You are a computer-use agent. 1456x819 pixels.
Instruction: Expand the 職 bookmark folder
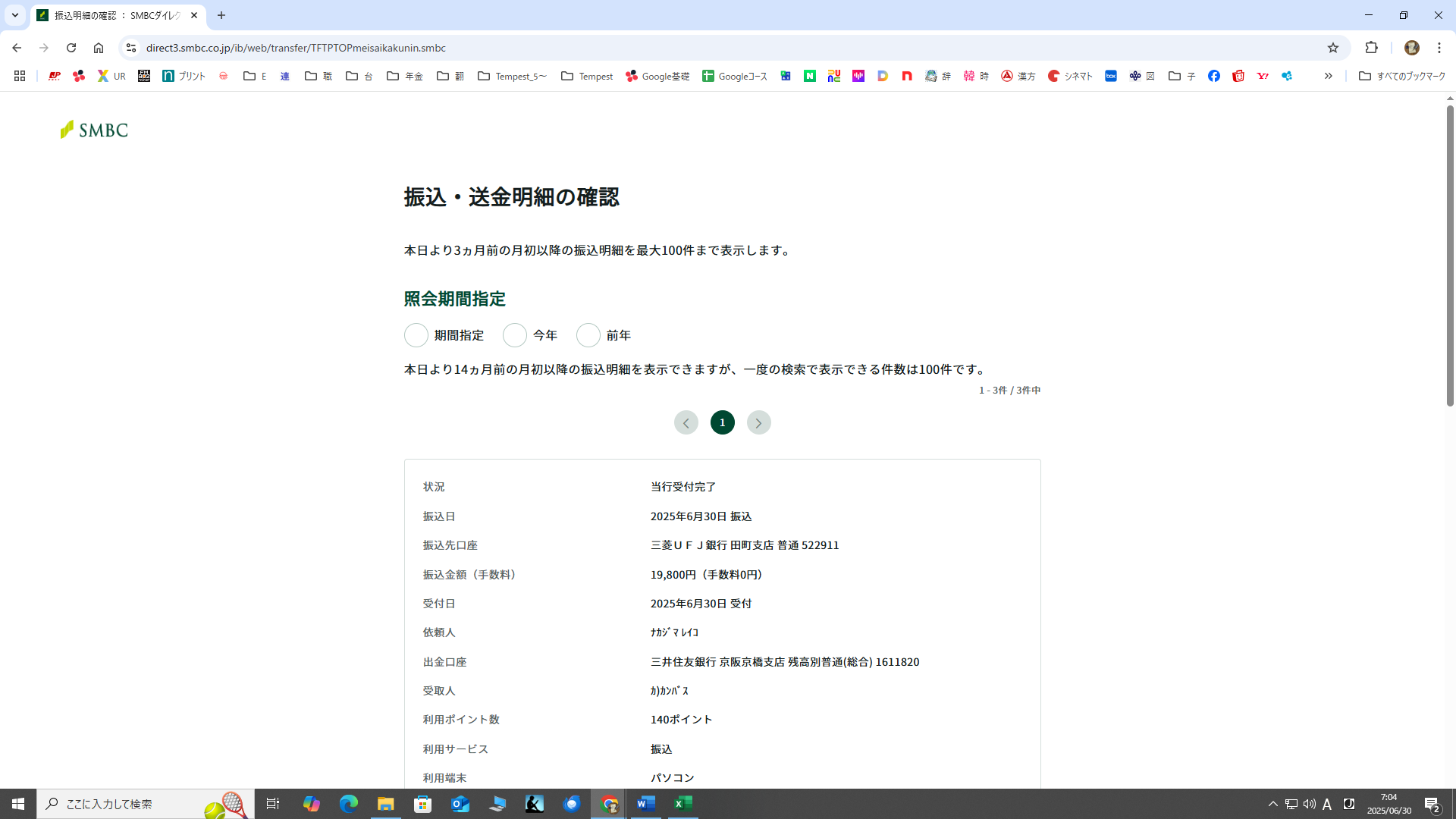[318, 76]
